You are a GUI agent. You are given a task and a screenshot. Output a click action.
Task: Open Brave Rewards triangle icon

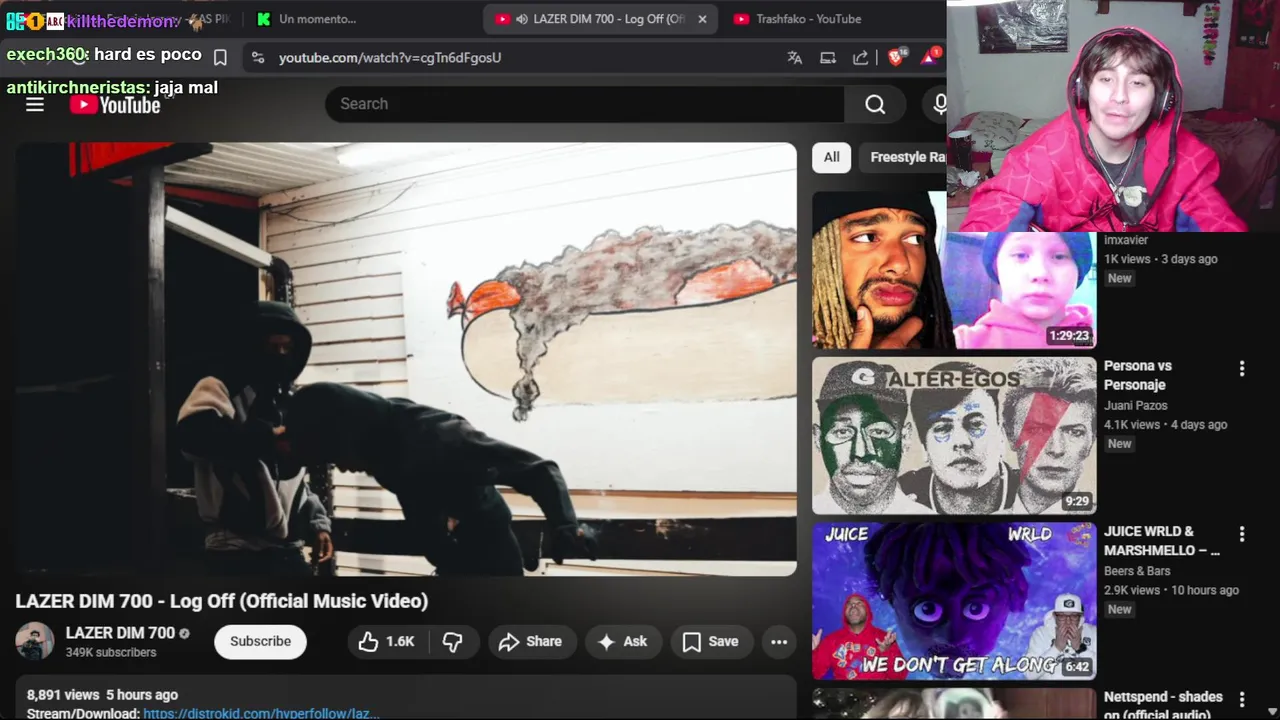click(929, 57)
